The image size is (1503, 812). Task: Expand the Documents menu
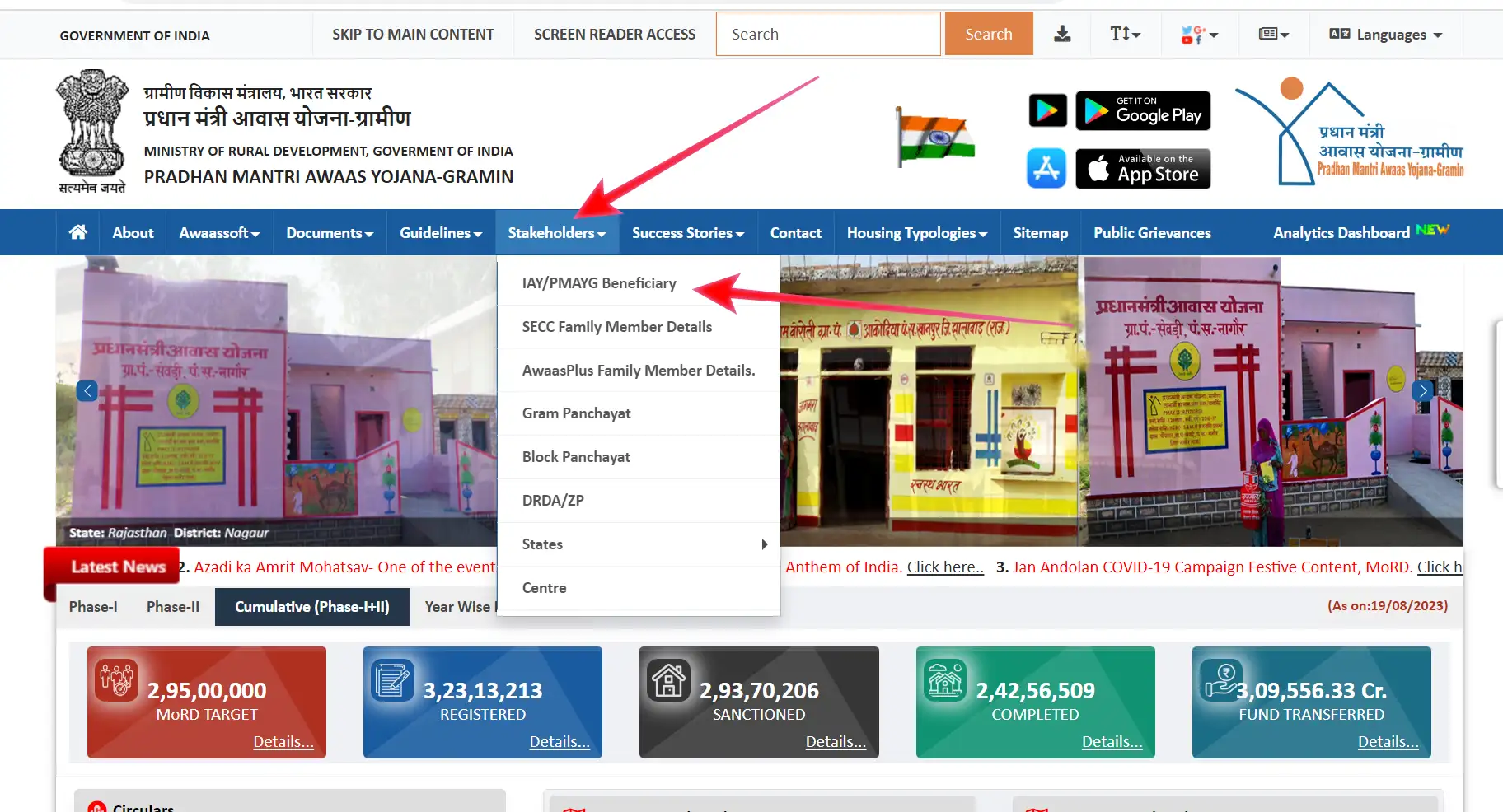tap(330, 232)
